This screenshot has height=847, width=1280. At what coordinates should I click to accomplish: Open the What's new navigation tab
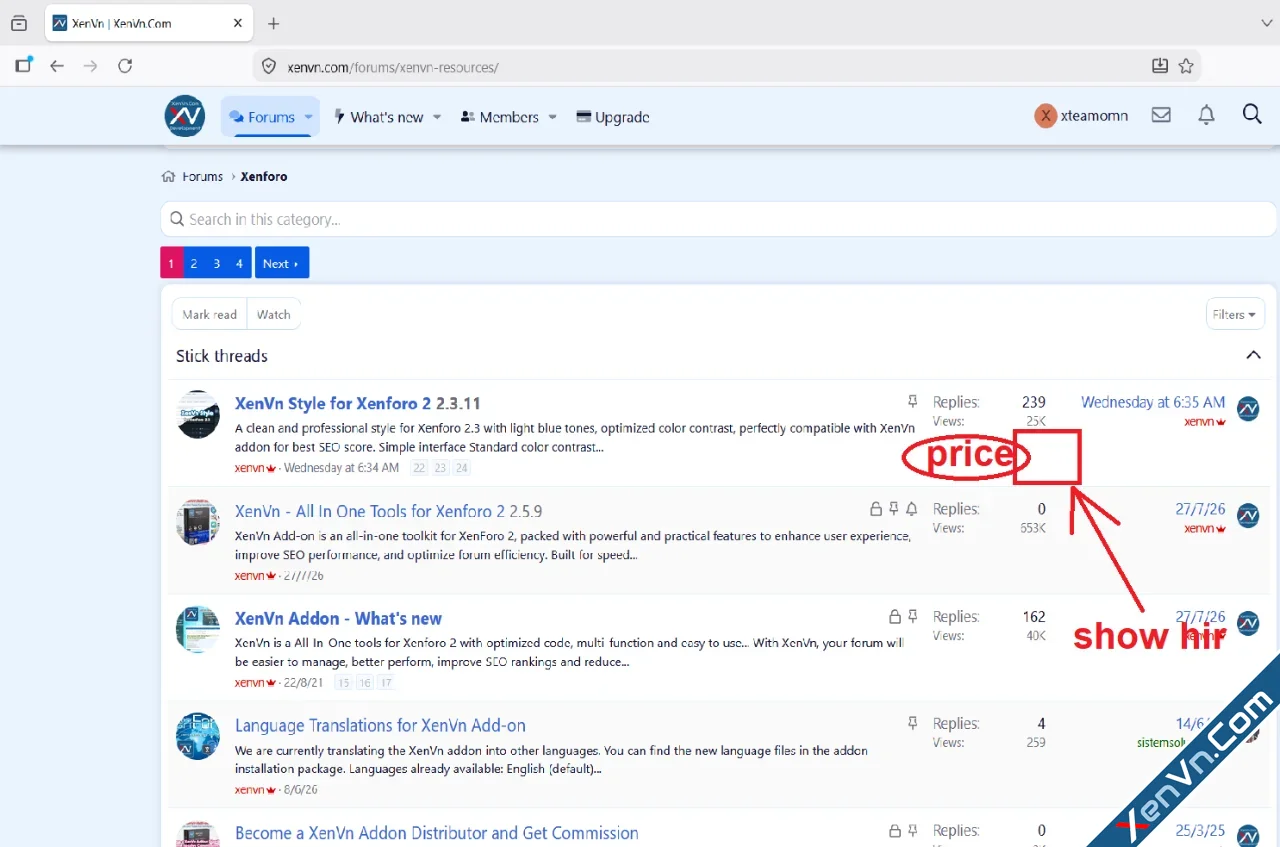pos(378,117)
